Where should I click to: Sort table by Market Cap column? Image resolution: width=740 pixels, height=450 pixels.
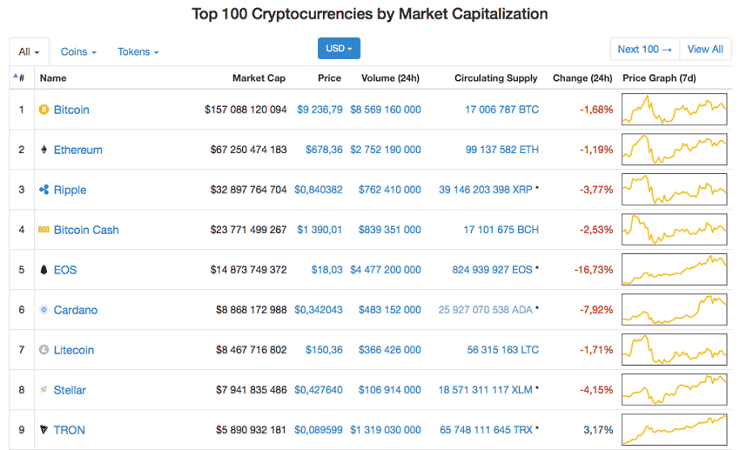point(259,78)
